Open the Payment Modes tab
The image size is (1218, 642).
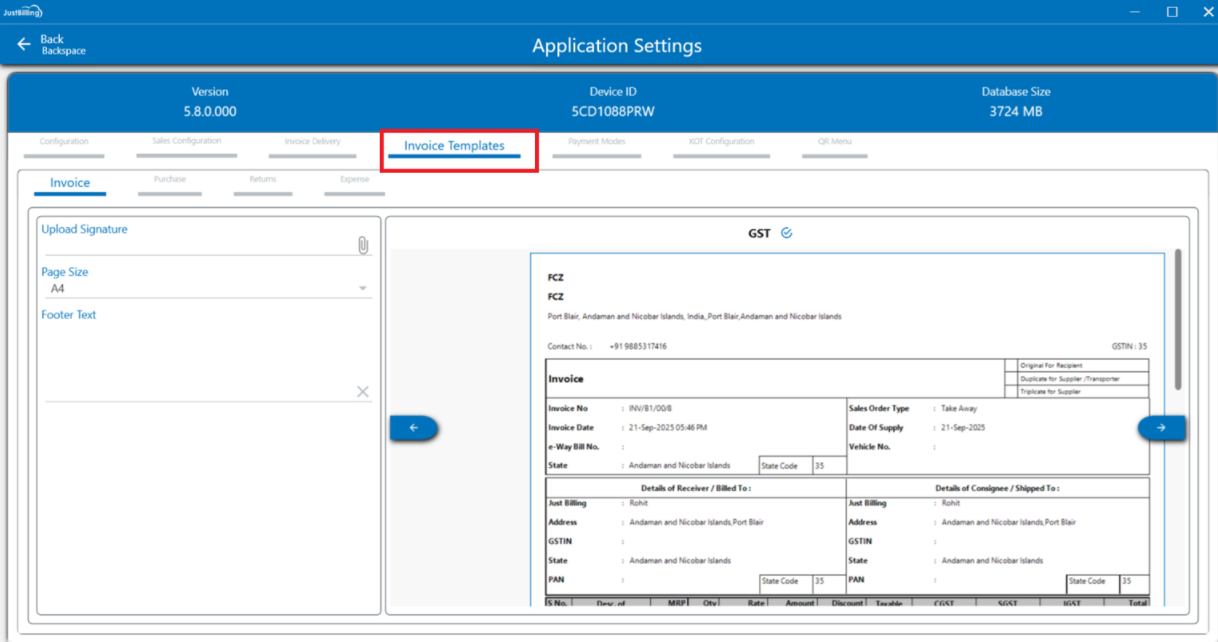pyautogui.click(x=596, y=142)
